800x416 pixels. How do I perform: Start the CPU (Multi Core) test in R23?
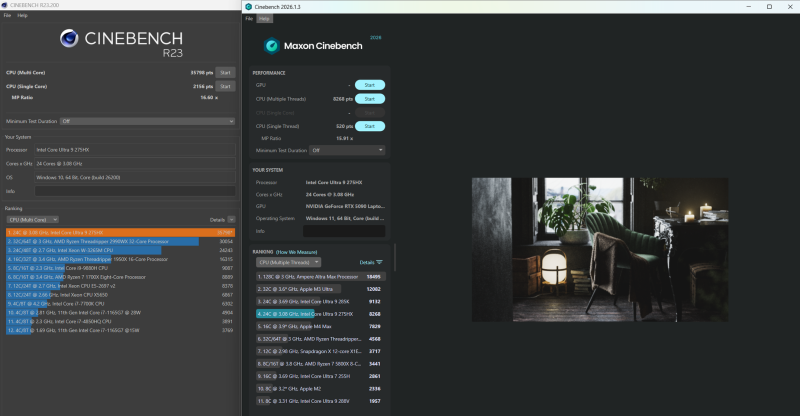tap(225, 72)
